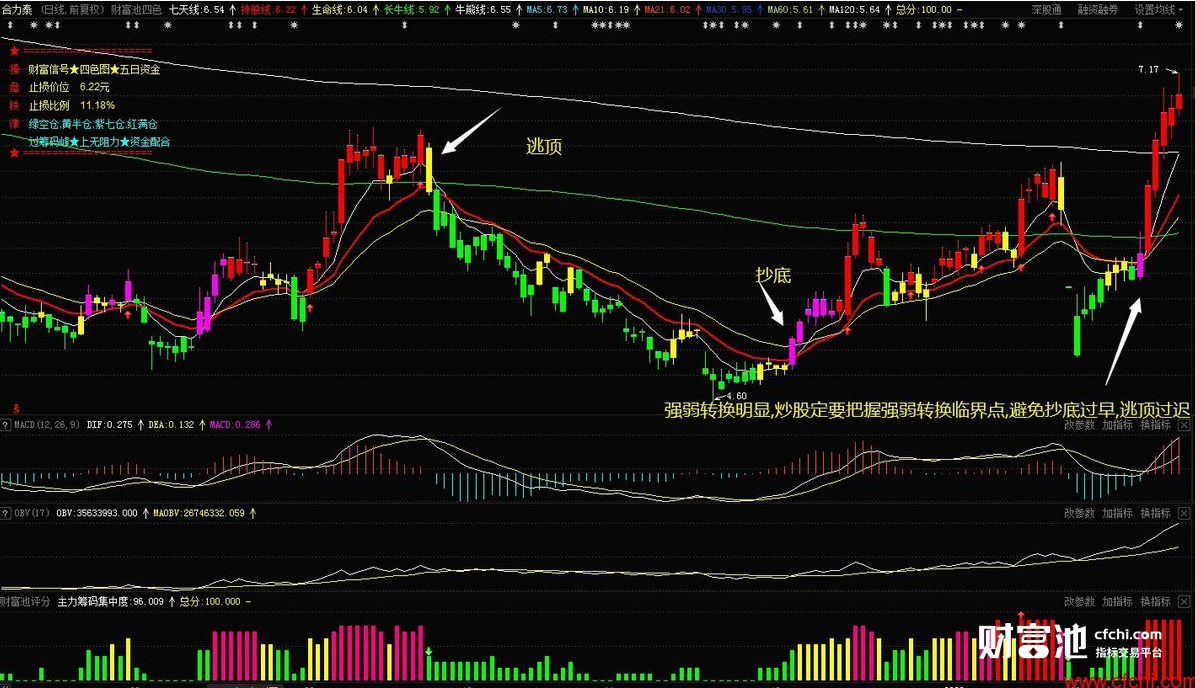The width and height of the screenshot is (1195, 688).
Task: Select the 七天线:6.54 value
Action: (197, 10)
